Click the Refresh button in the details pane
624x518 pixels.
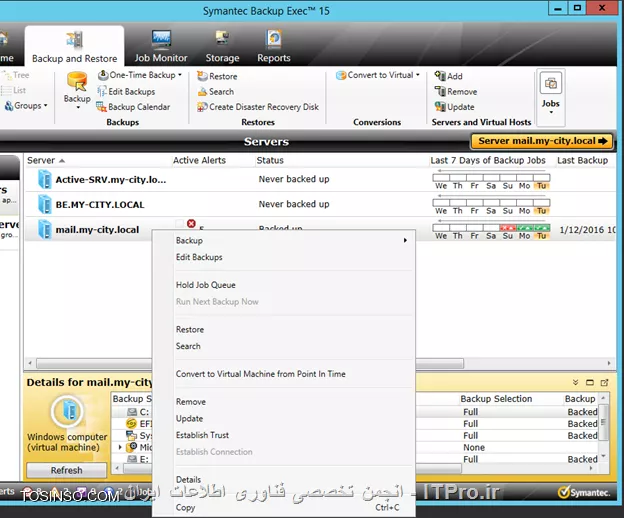[66, 470]
